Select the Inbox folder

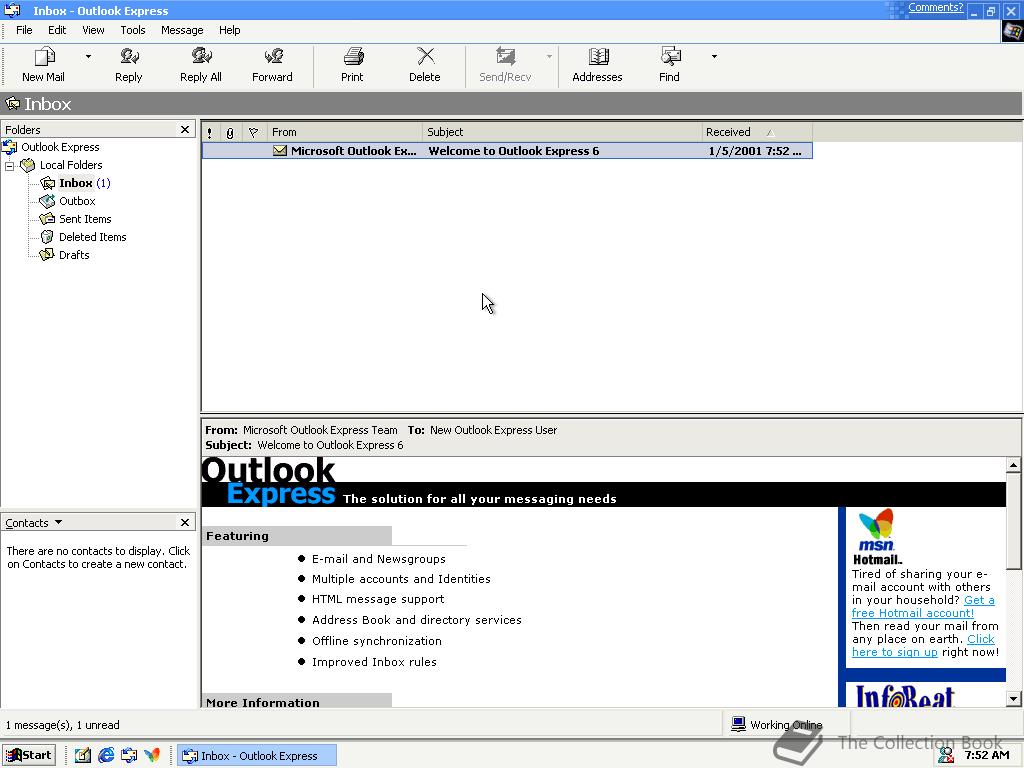tap(76, 183)
